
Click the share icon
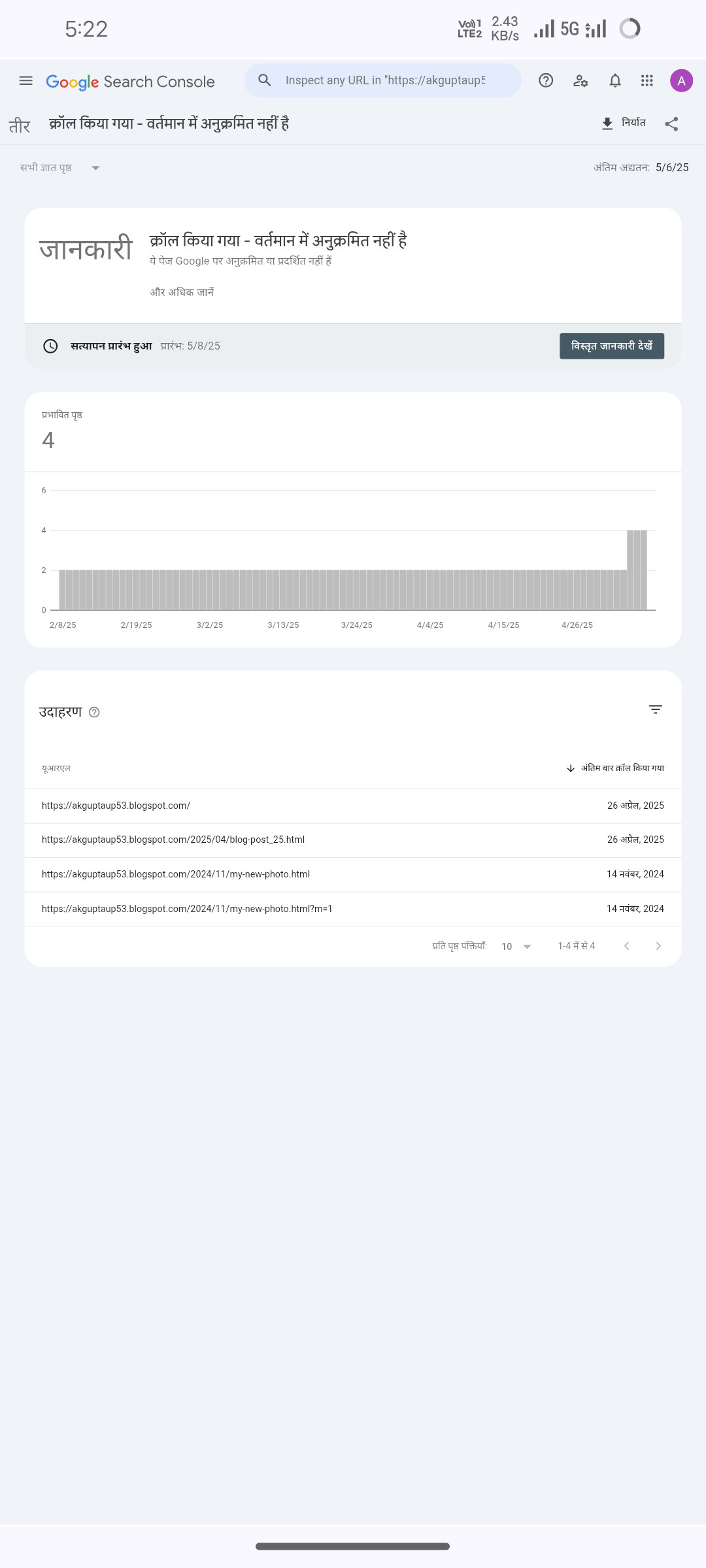tap(671, 123)
